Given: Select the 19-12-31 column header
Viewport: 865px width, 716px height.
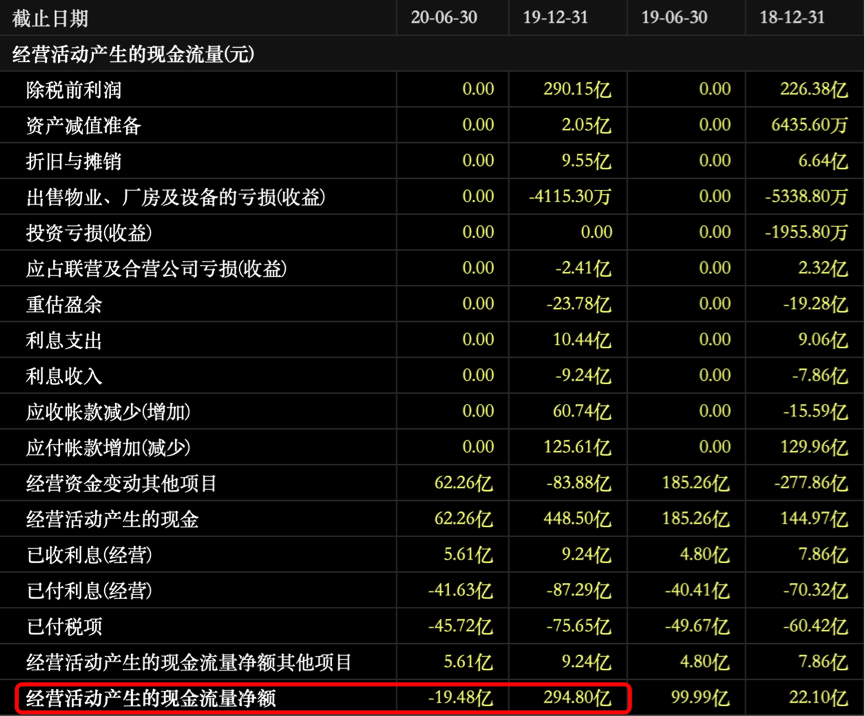Looking at the screenshot, I should [x=556, y=18].
